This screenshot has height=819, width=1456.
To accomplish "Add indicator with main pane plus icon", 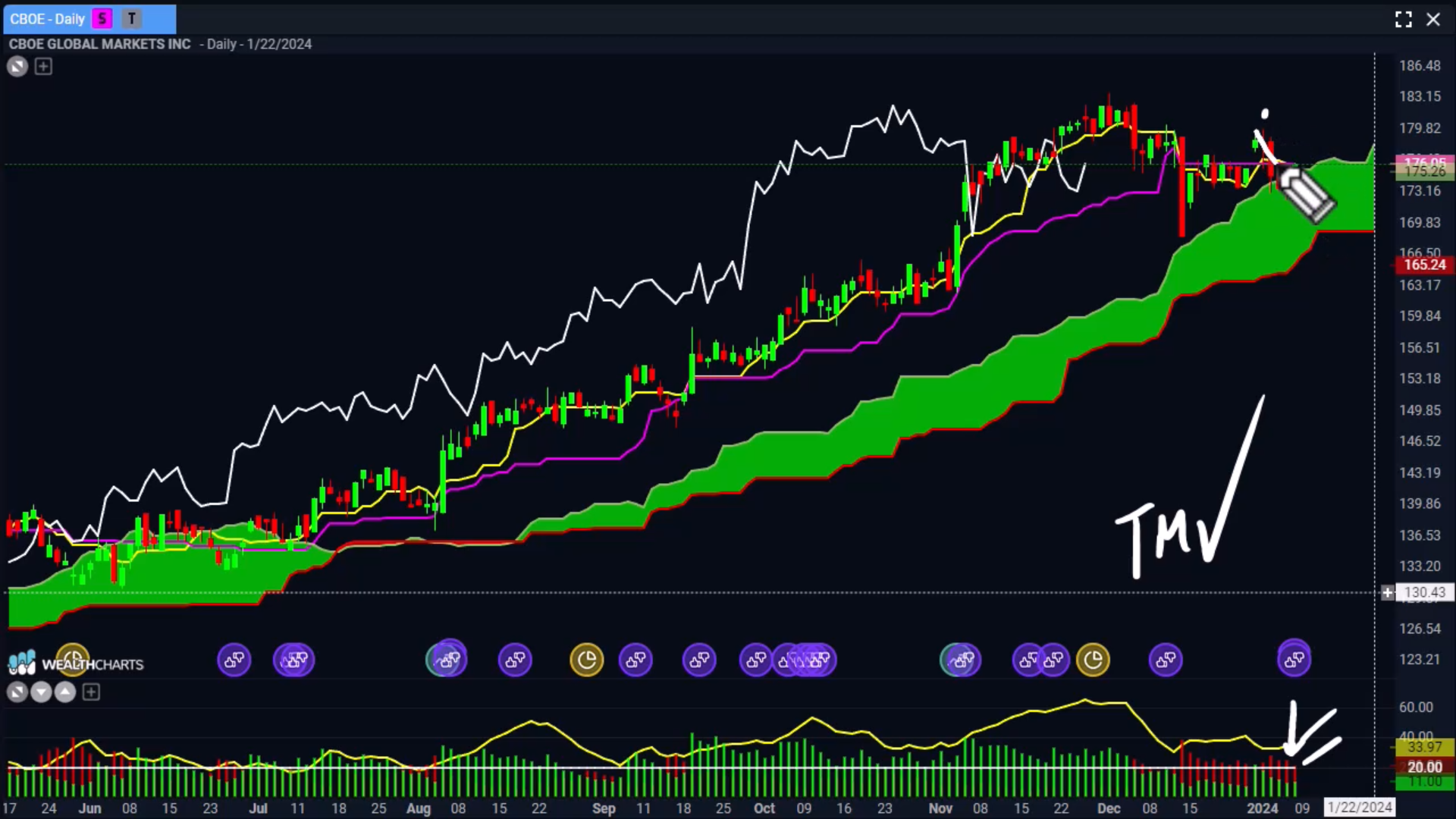I will 43,67.
